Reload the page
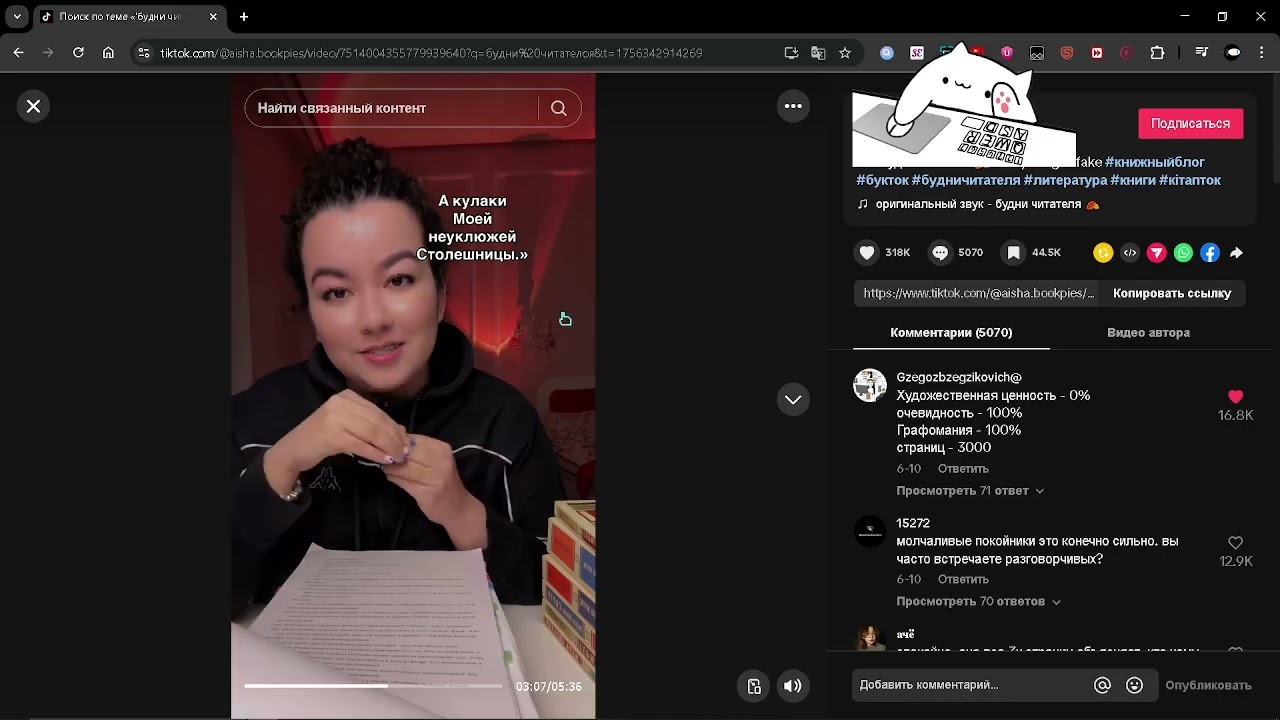The width and height of the screenshot is (1280, 720). (78, 53)
